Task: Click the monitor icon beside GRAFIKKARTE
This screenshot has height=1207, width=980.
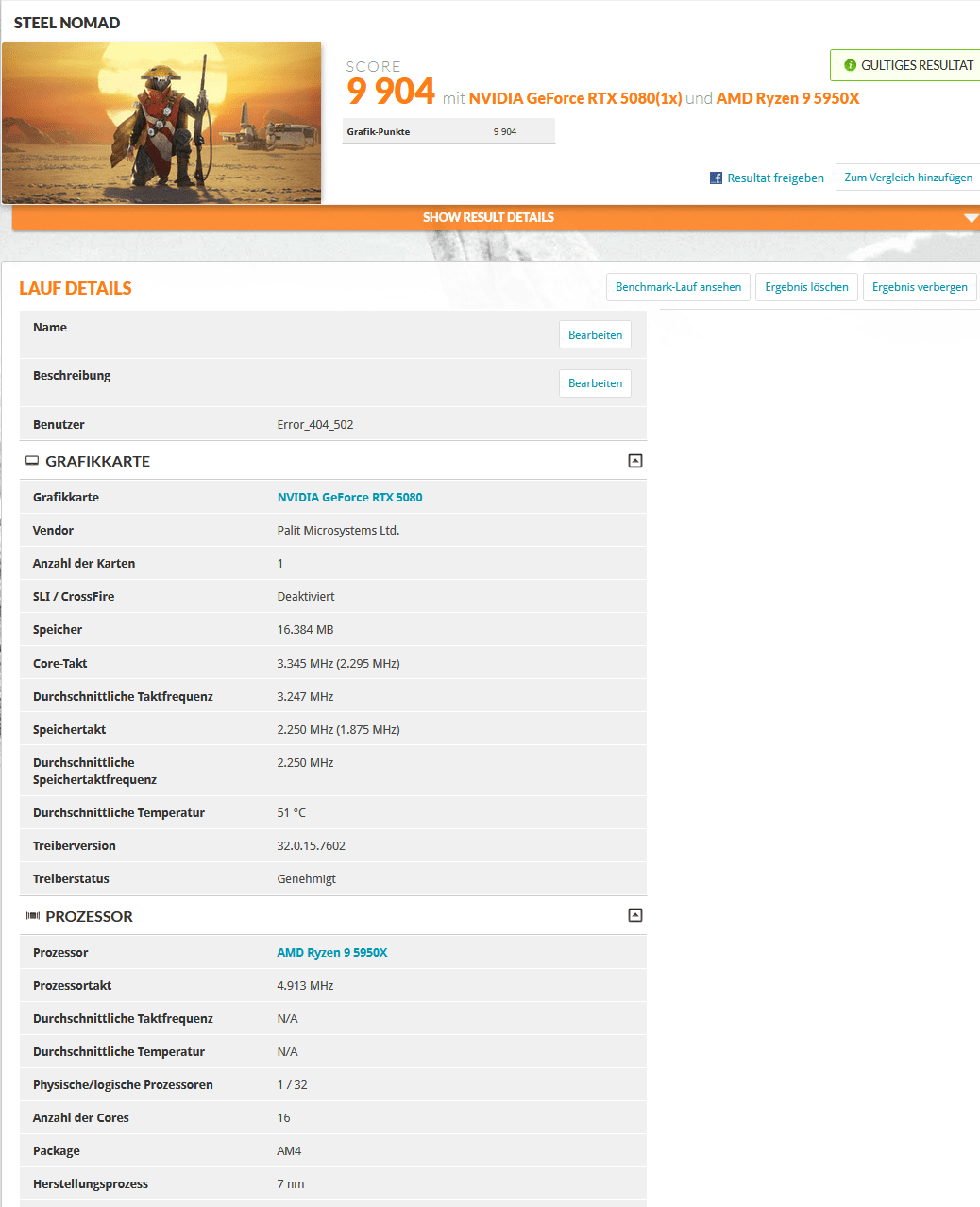Action: coord(32,461)
